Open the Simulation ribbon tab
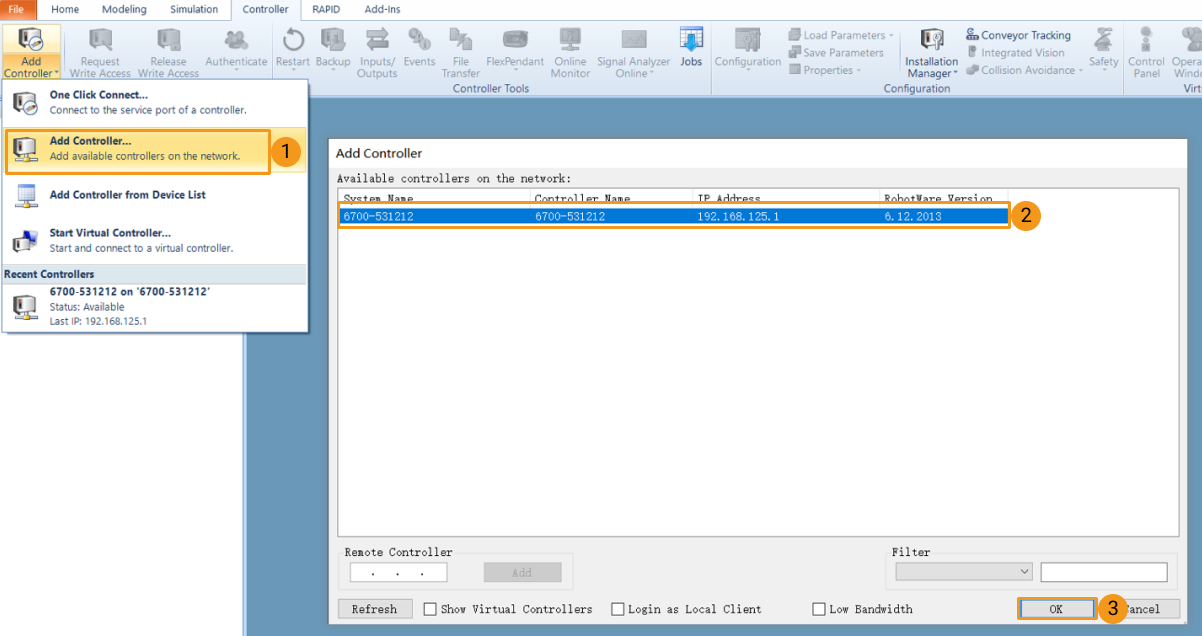1202x636 pixels. pyautogui.click(x=193, y=9)
